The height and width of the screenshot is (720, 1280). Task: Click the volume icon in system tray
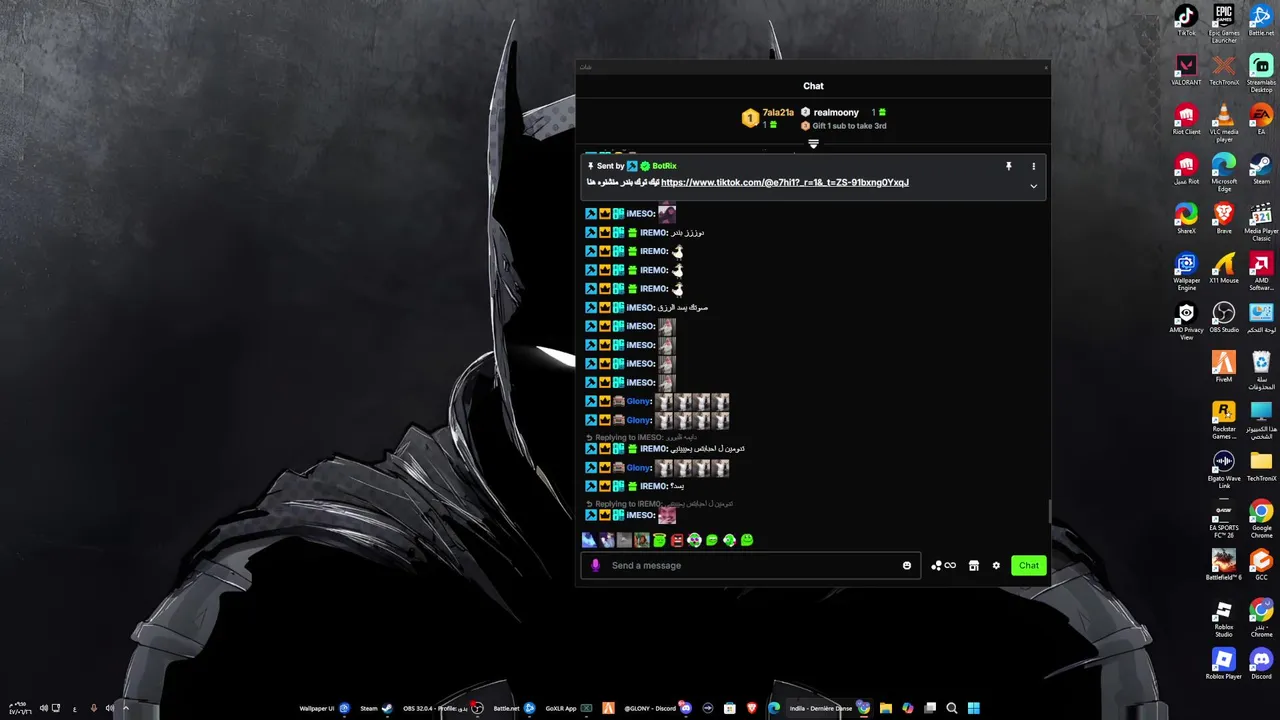click(x=43, y=708)
